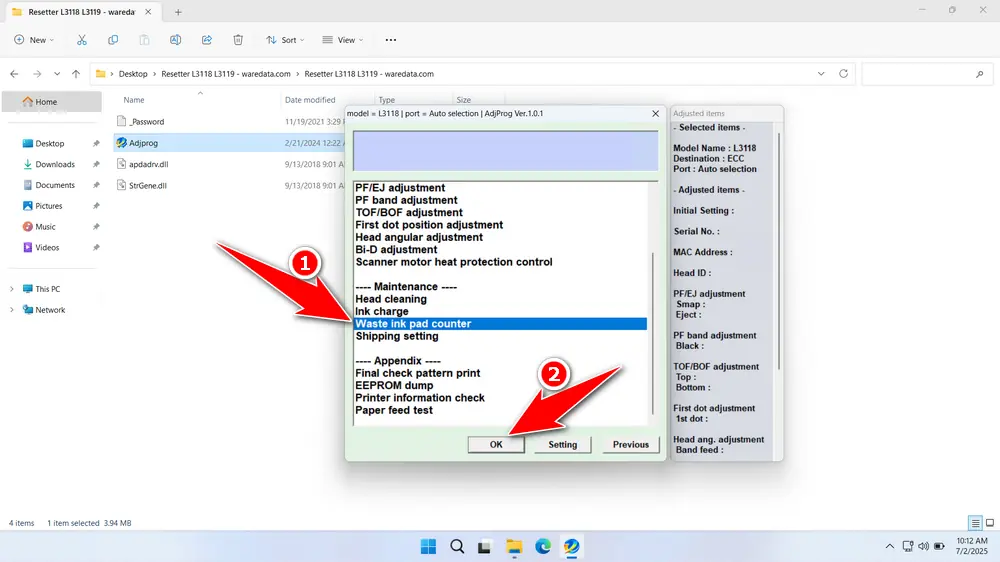Click OK in the AdjProg dialog
This screenshot has height=562, width=1000.
click(496, 445)
